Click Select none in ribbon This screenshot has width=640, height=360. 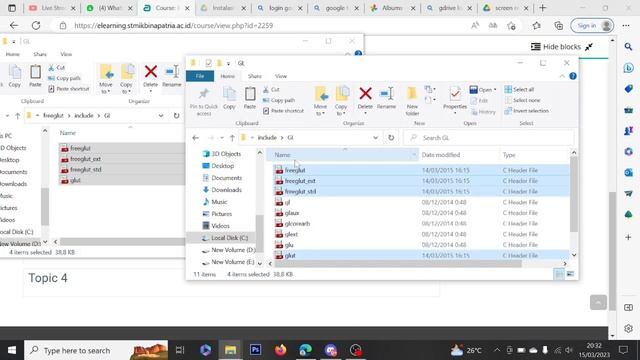point(522,100)
